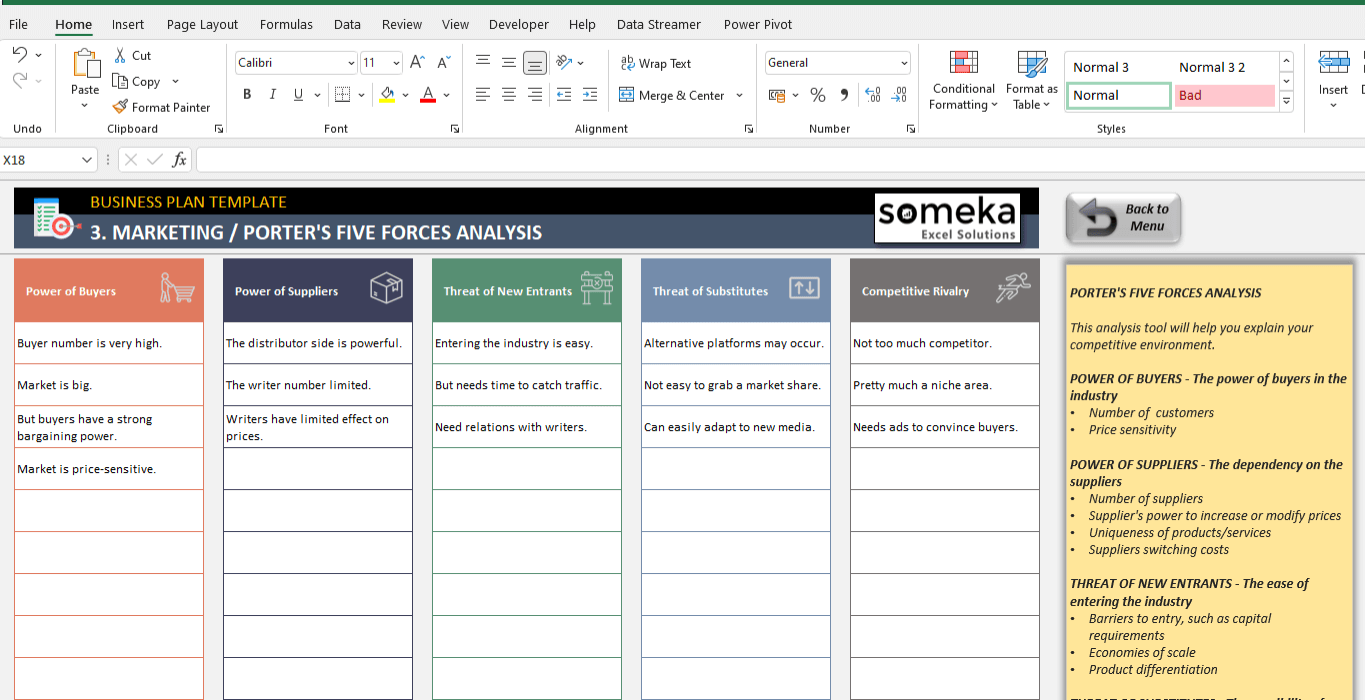Open the font size dropdown
Viewport: 1365px width, 700px height.
click(x=394, y=62)
